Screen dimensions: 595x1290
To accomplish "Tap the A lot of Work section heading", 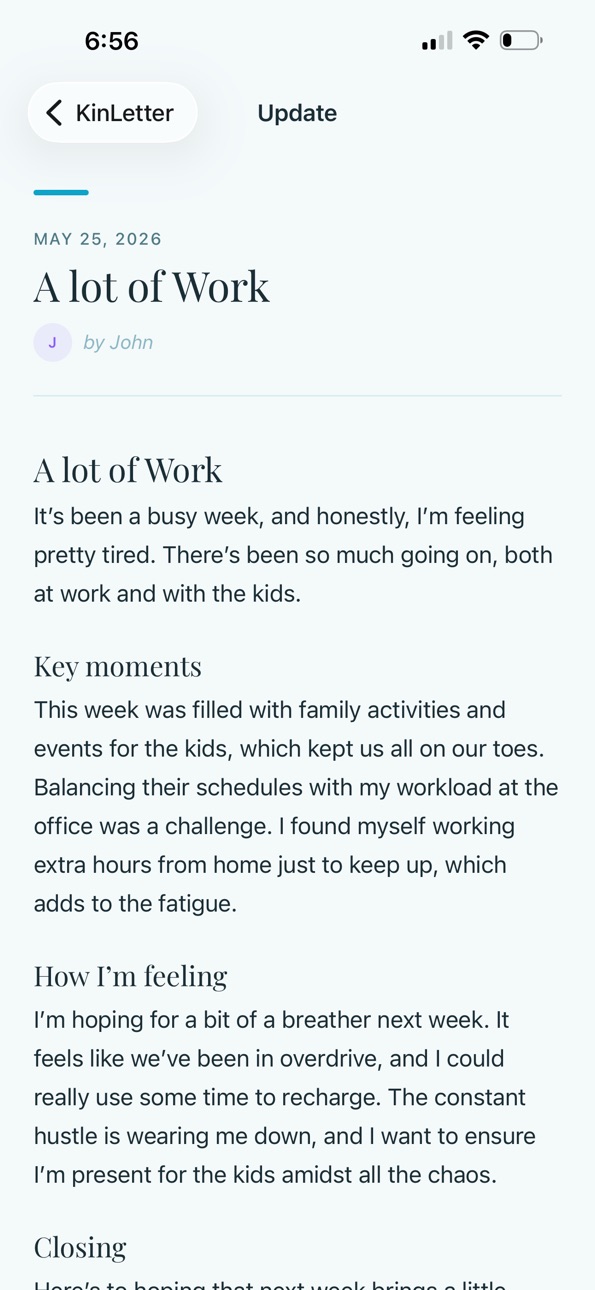I will click(x=128, y=470).
